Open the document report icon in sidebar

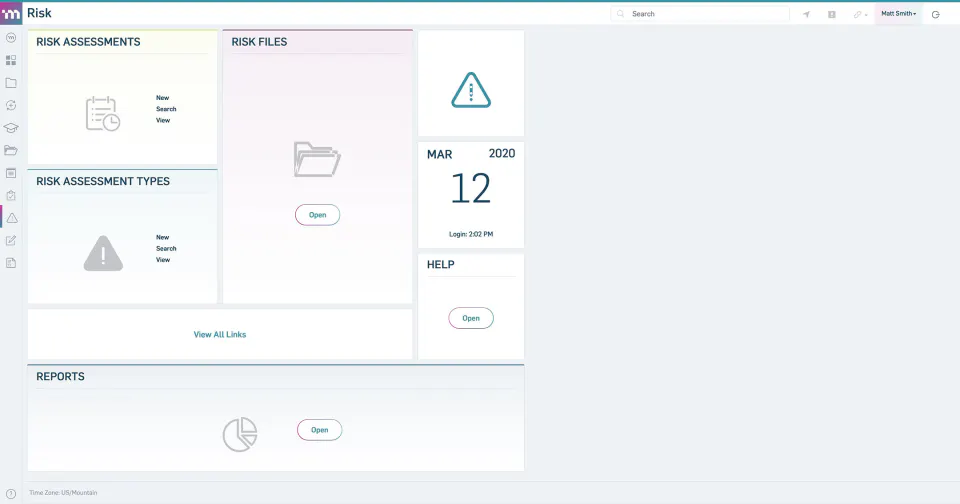11,263
